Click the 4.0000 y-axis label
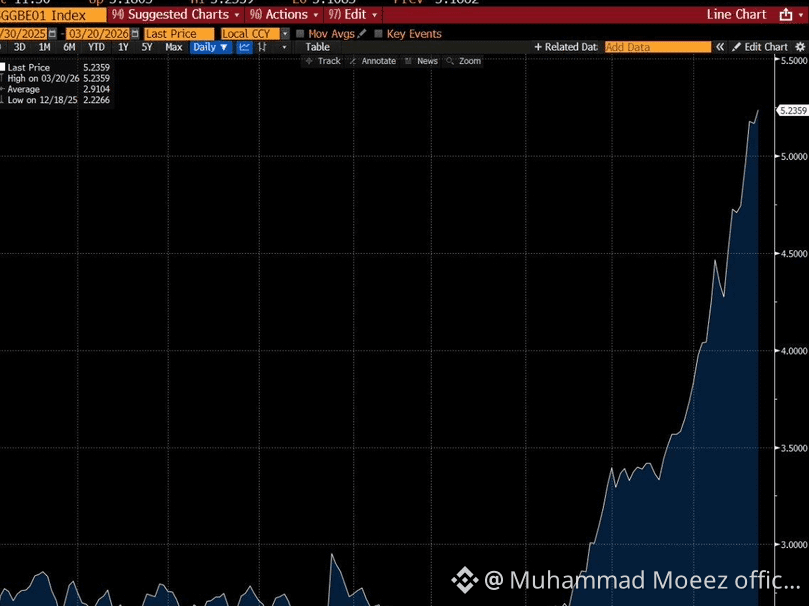Screen dimensions: 809x606 (794, 351)
